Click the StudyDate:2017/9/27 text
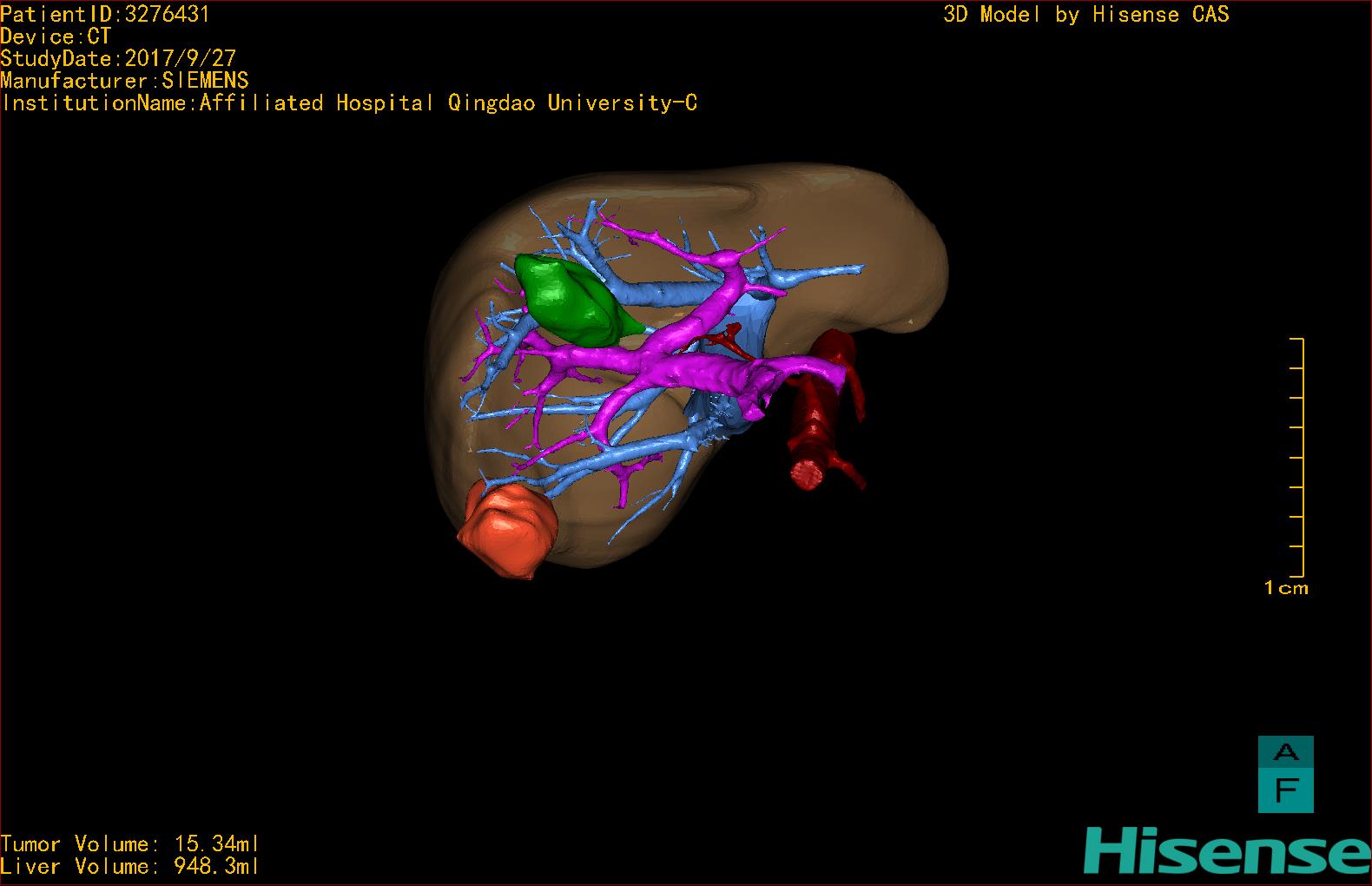This screenshot has width=1372, height=886. pos(118,58)
